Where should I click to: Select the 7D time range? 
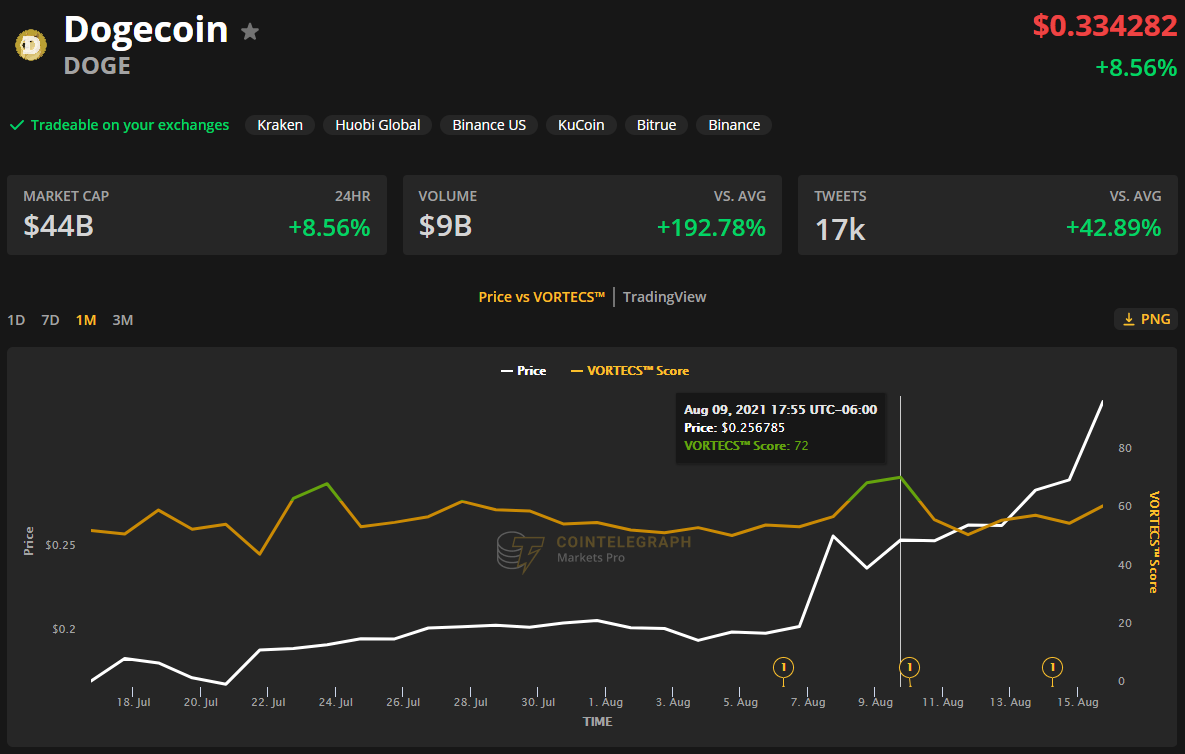point(50,320)
